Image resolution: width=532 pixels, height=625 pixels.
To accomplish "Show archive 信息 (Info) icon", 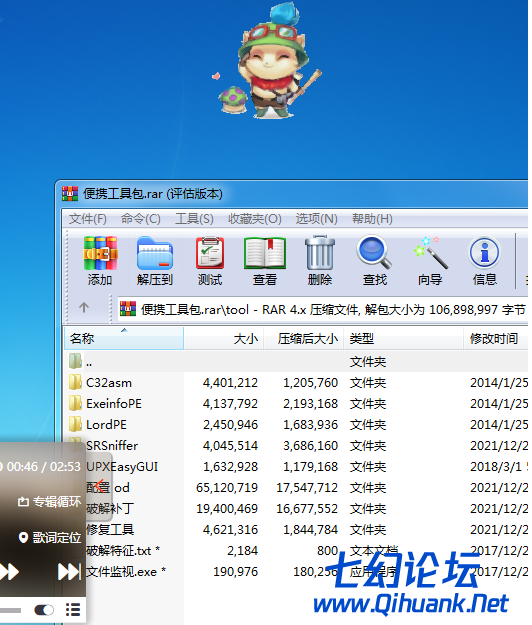I will coord(485,261).
